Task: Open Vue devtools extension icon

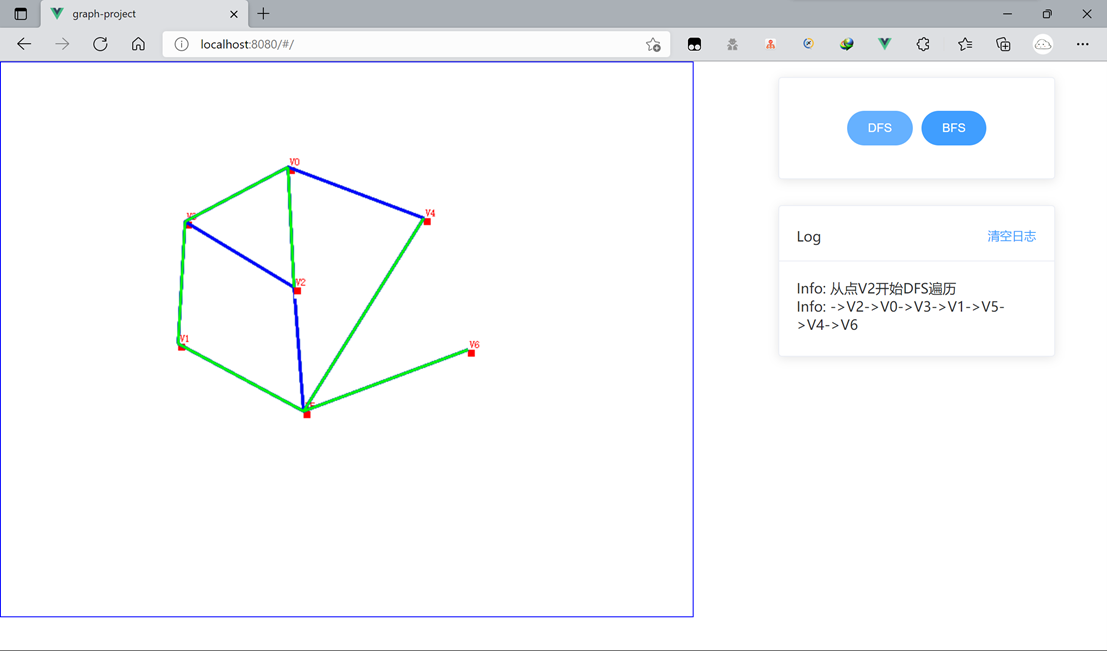Action: click(x=885, y=44)
